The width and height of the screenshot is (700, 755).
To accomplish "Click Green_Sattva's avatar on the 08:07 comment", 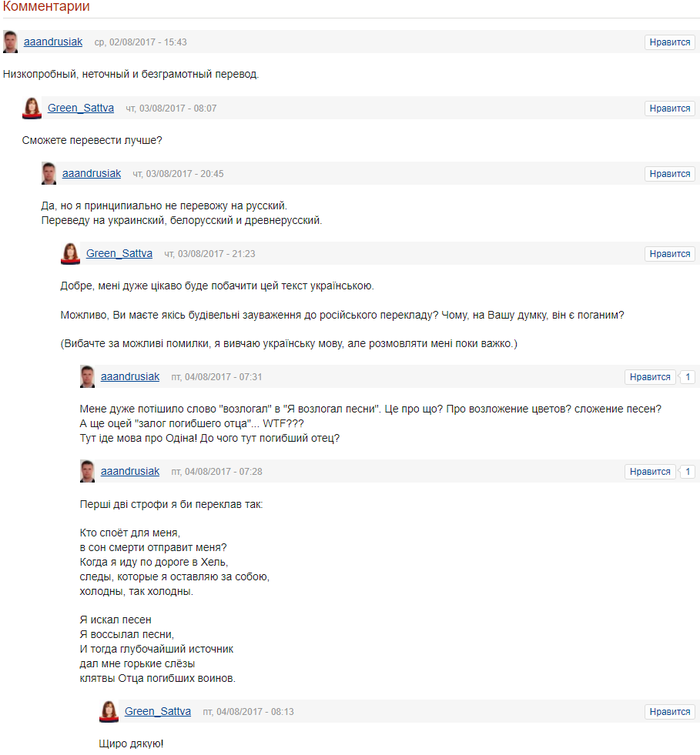I will tap(32, 108).
